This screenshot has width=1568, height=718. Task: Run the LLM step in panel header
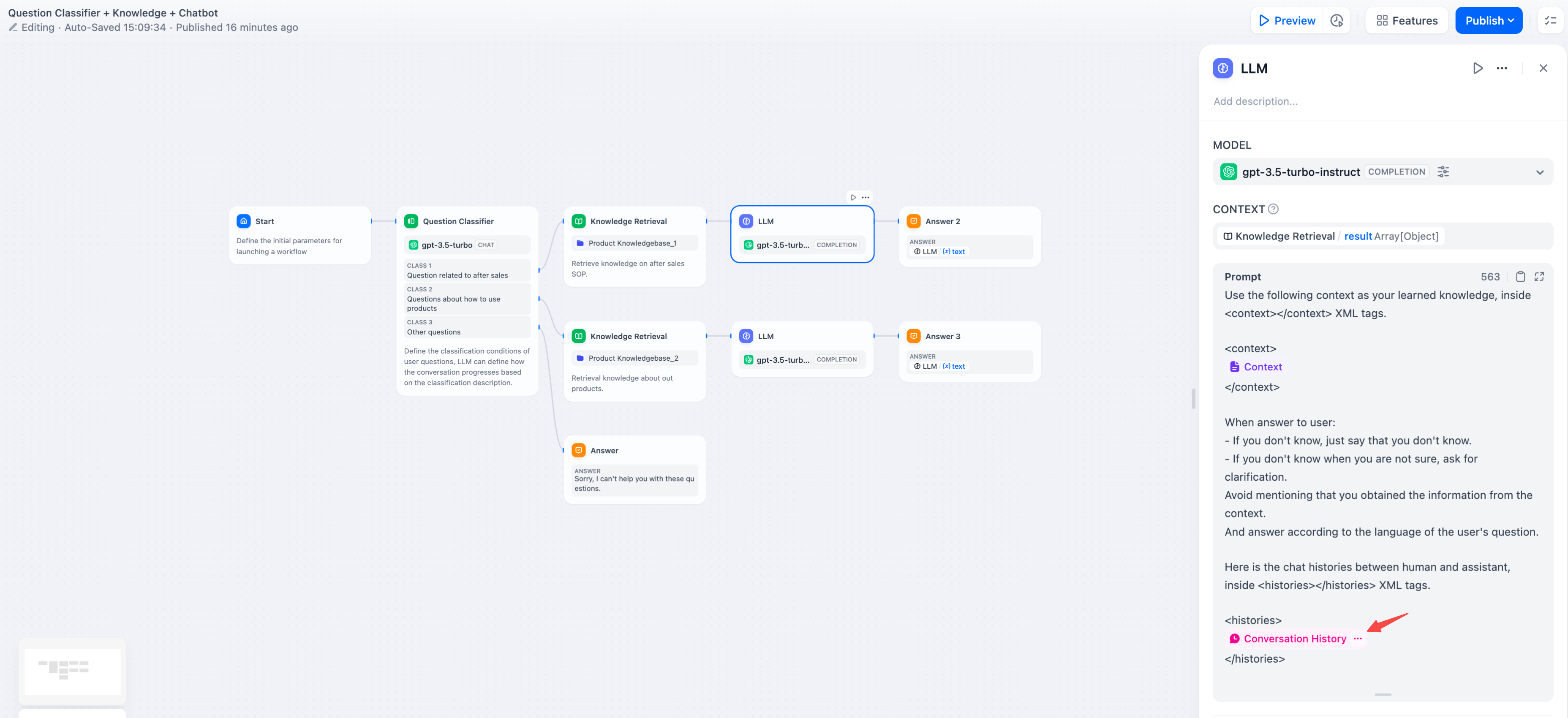1477,68
